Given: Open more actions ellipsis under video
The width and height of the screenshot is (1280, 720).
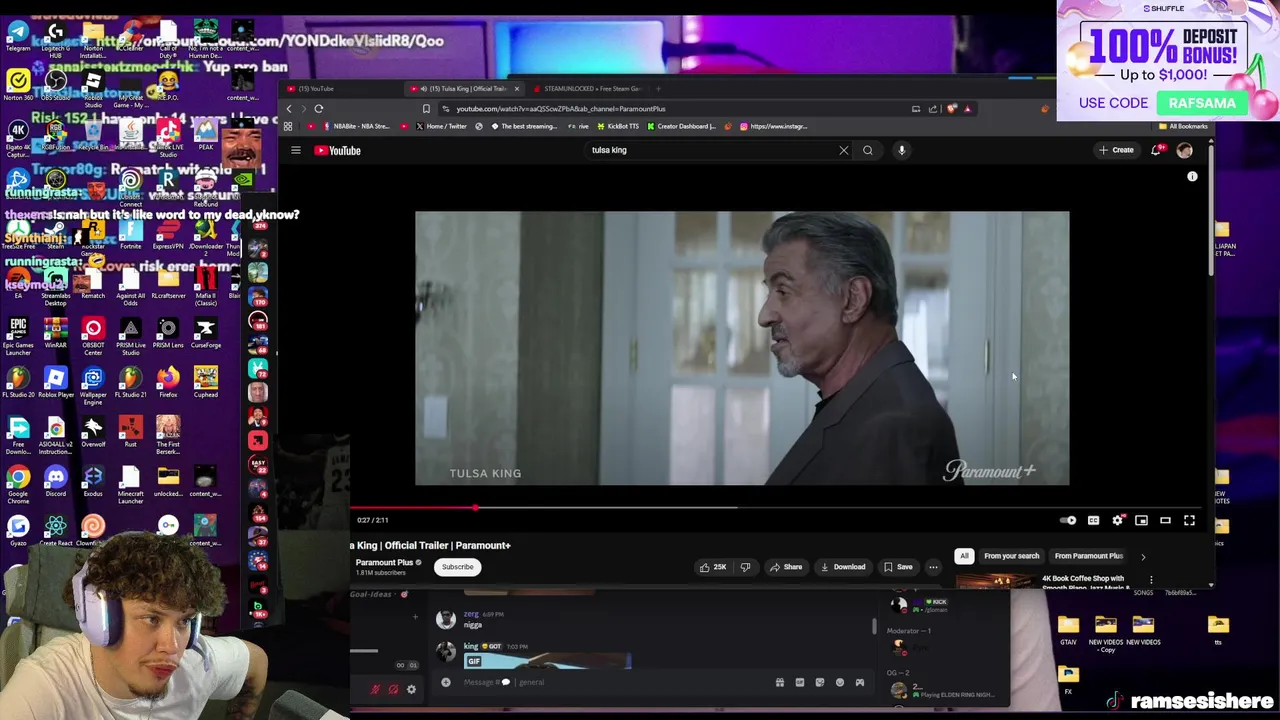Looking at the screenshot, I should pyautogui.click(x=933, y=567).
